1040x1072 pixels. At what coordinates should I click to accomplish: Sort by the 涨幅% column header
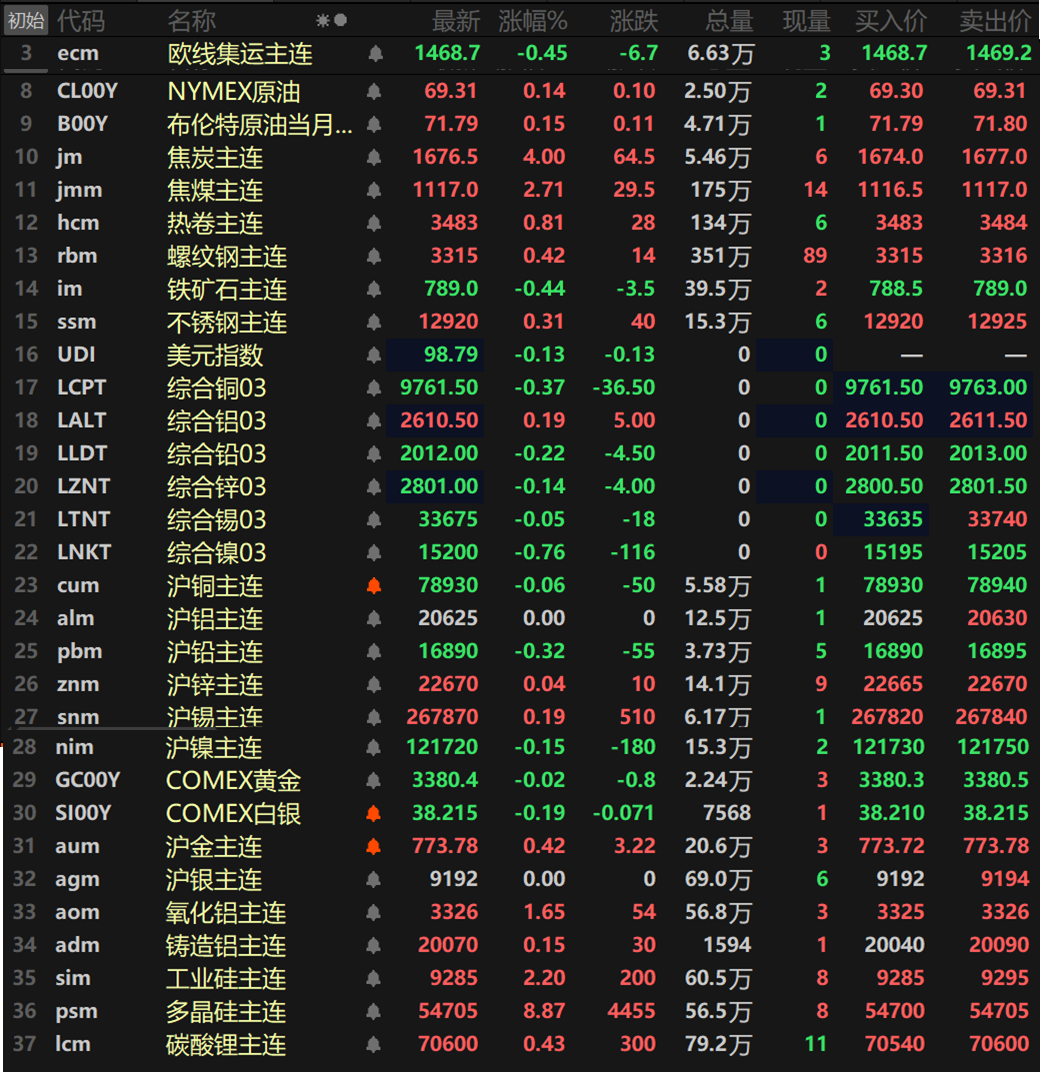coord(533,20)
